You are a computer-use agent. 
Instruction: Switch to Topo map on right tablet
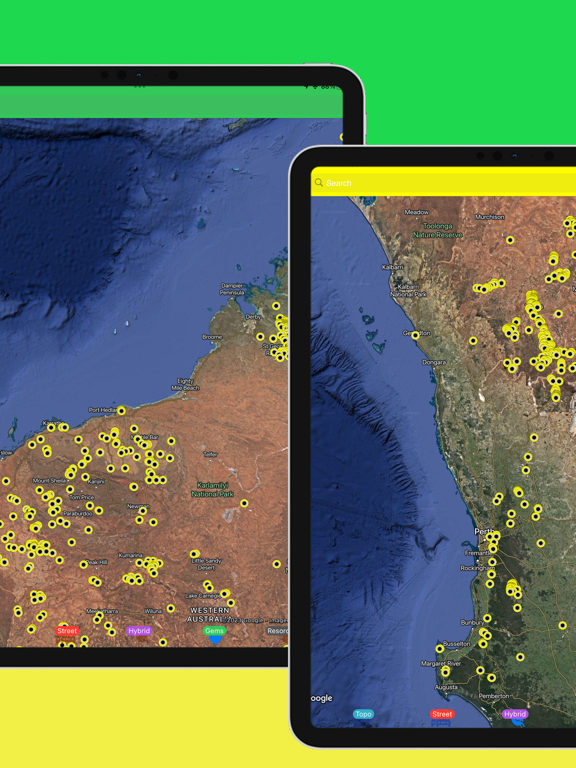363,714
